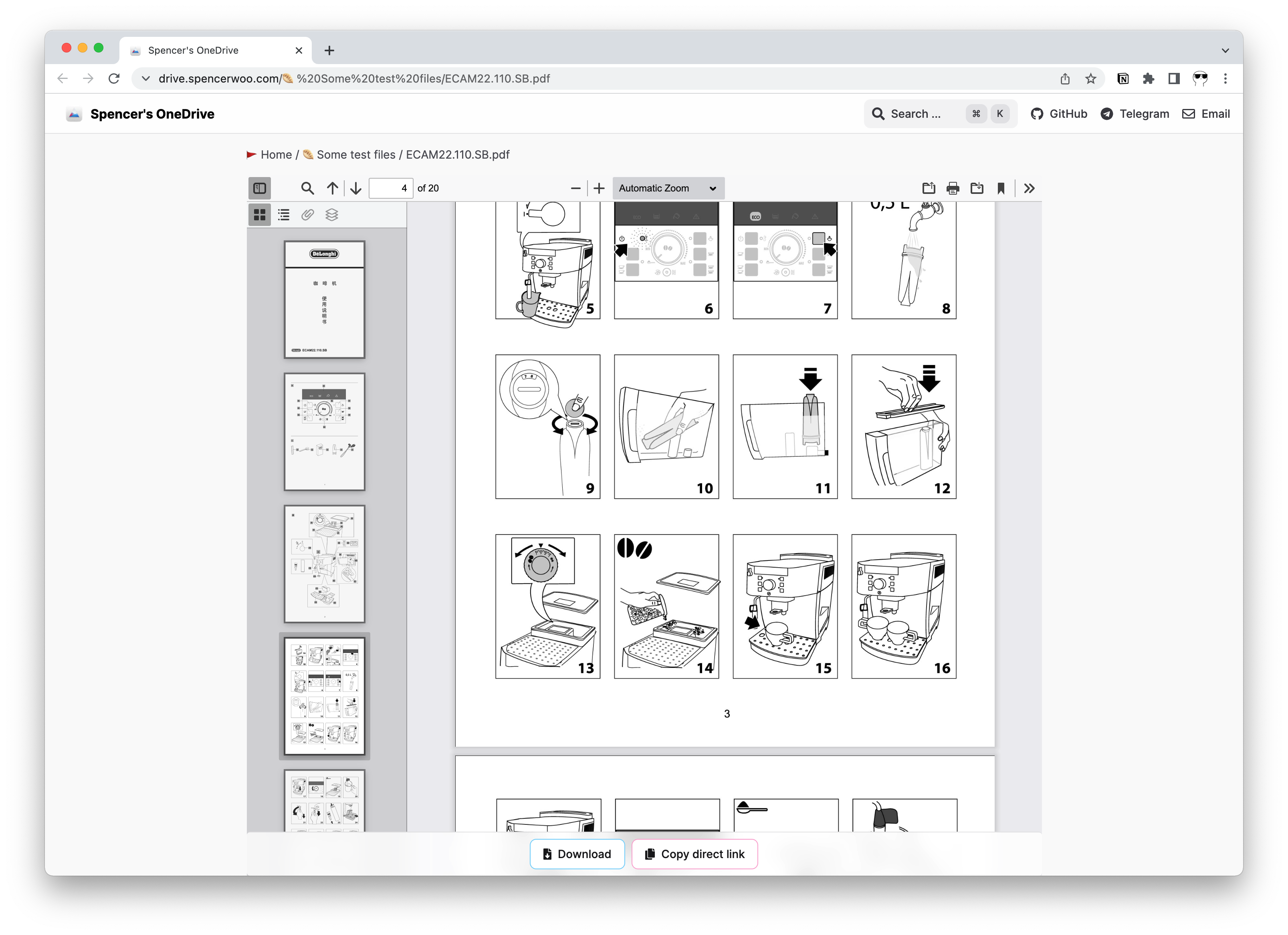Reload the current page
Screen dimensions: 1288x935
point(114,79)
